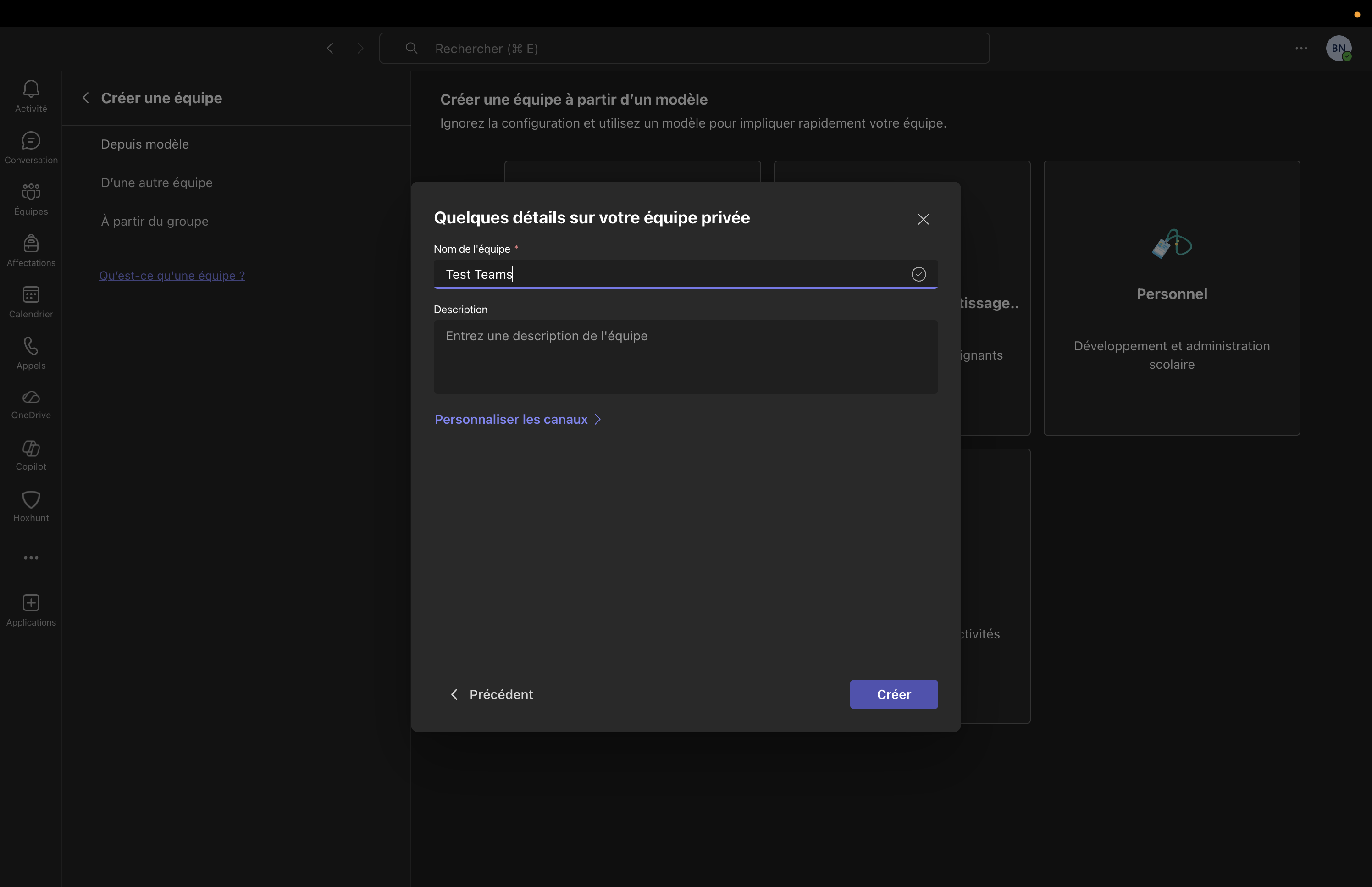Screen dimensions: 1372x887
Task: Click the Créer button
Action: pyautogui.click(x=893, y=694)
